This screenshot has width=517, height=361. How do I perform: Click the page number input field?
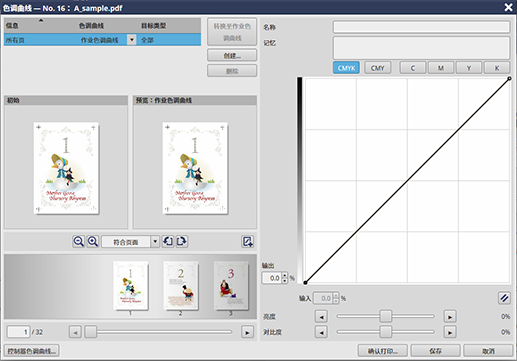(18, 332)
